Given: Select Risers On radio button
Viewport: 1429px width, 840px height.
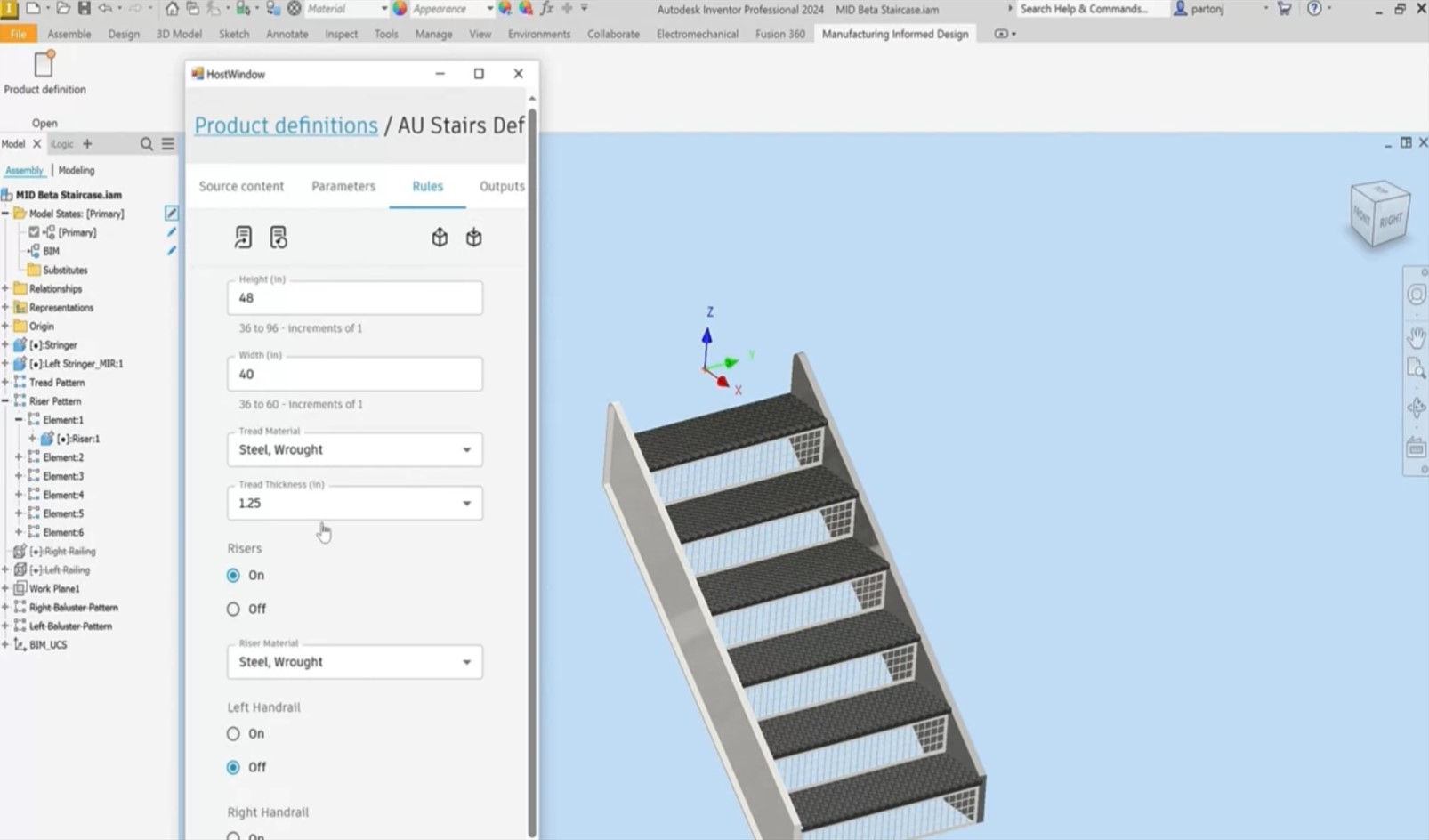Looking at the screenshot, I should (233, 576).
